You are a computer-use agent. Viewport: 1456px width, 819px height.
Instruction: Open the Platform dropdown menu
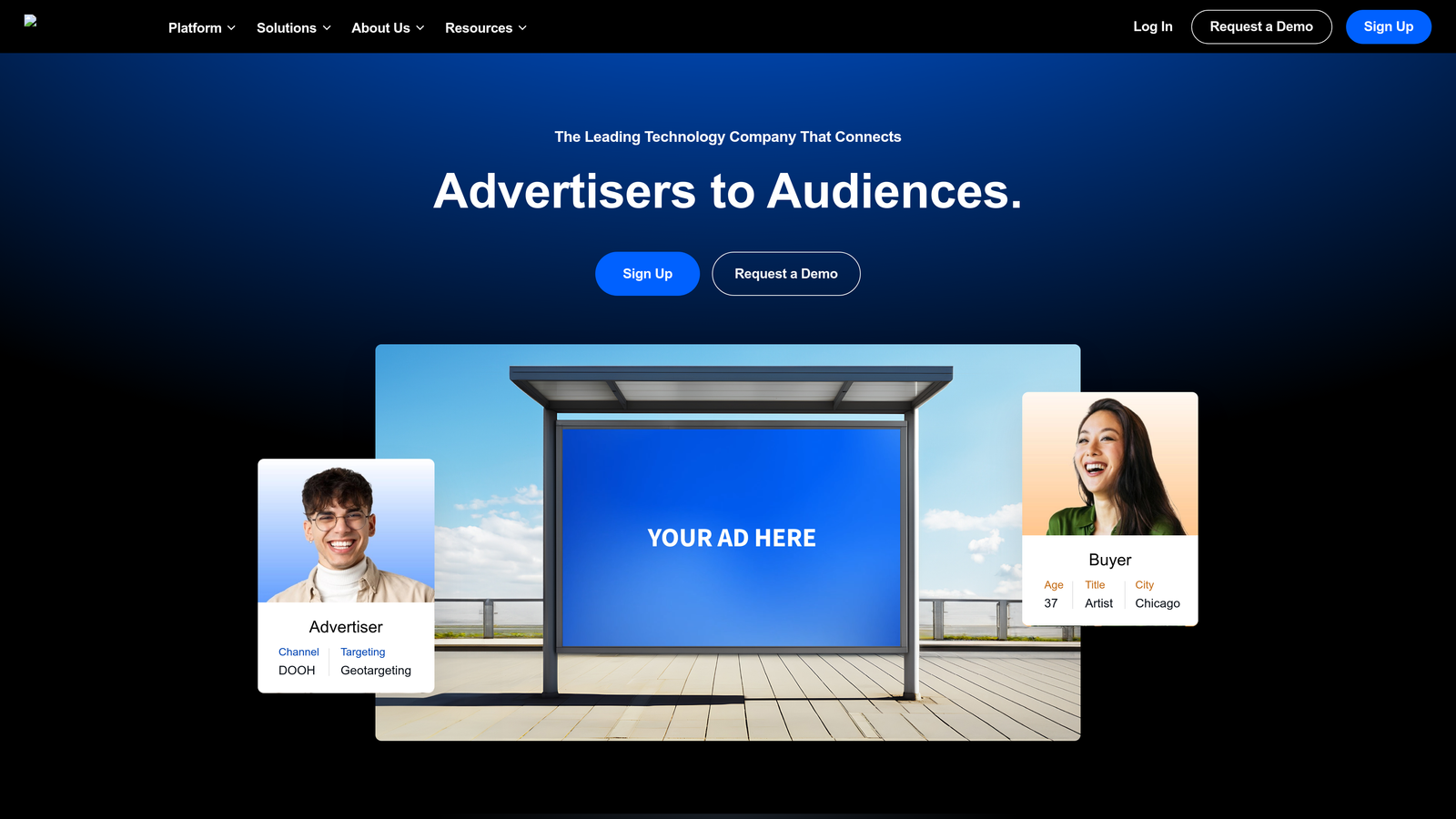(200, 27)
